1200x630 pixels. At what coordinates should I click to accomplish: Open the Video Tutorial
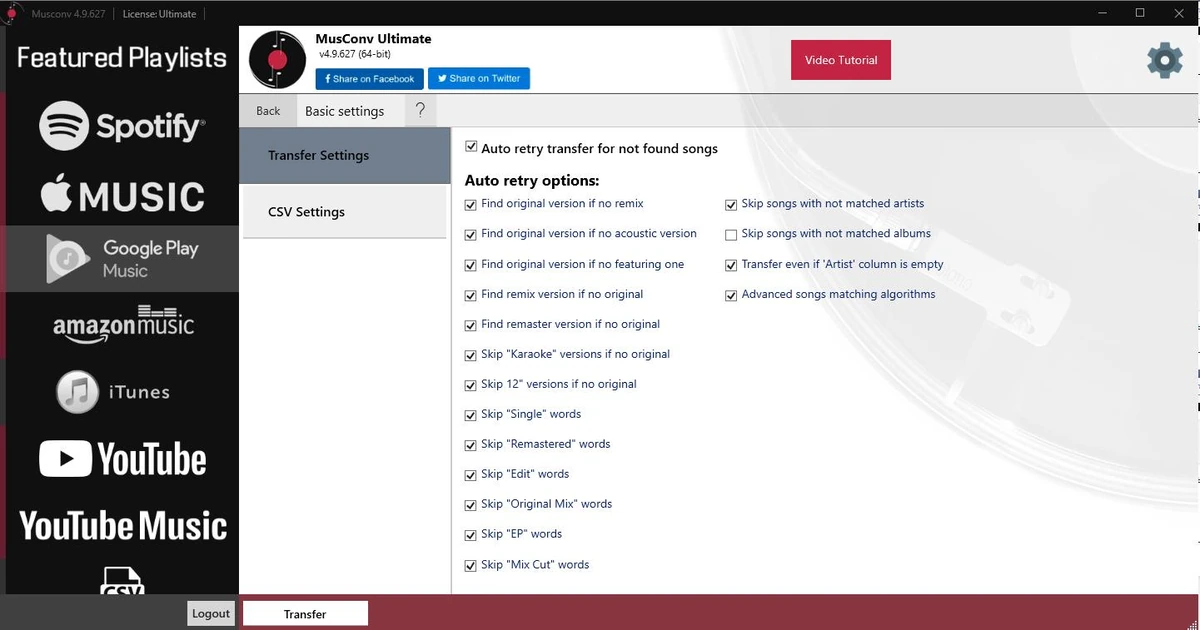coord(840,60)
